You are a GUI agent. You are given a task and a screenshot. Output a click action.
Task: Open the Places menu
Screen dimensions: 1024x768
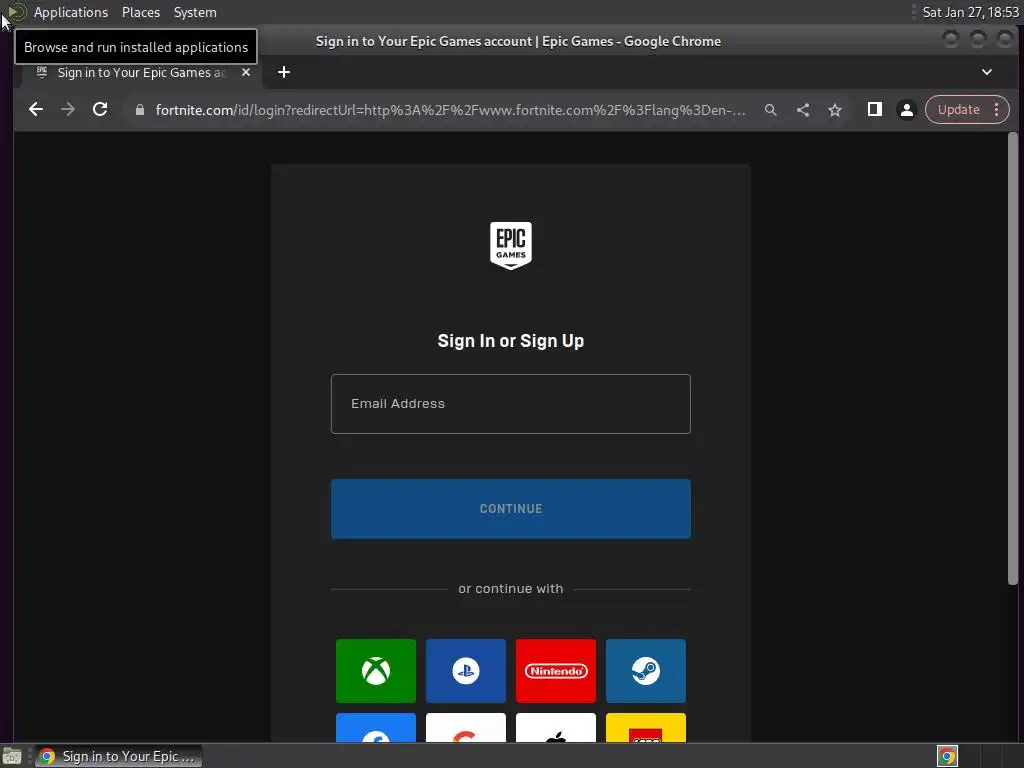coord(140,12)
